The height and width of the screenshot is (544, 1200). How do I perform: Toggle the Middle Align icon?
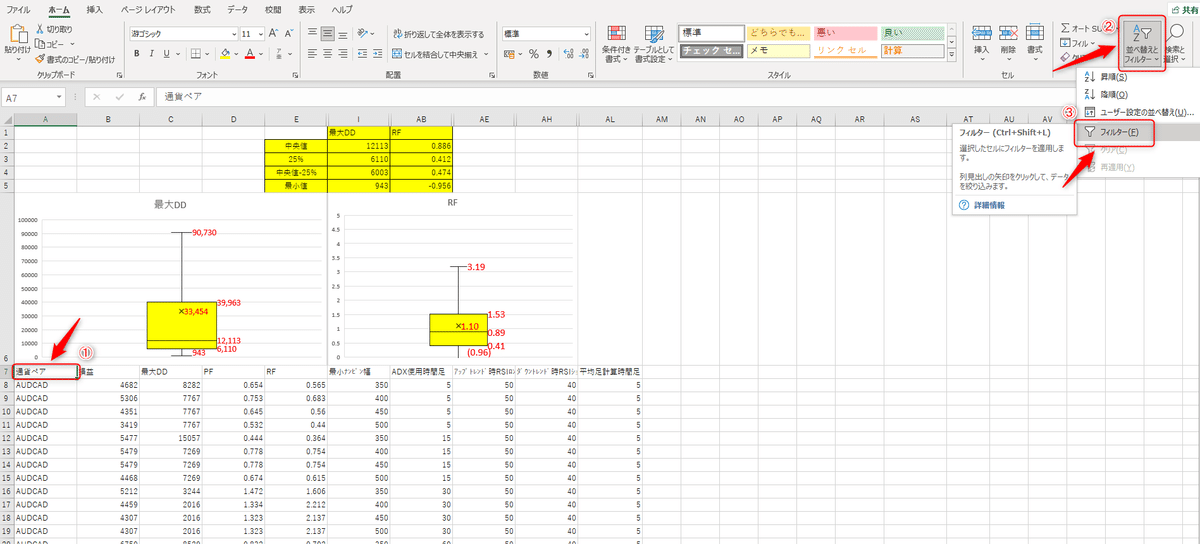(x=330, y=33)
